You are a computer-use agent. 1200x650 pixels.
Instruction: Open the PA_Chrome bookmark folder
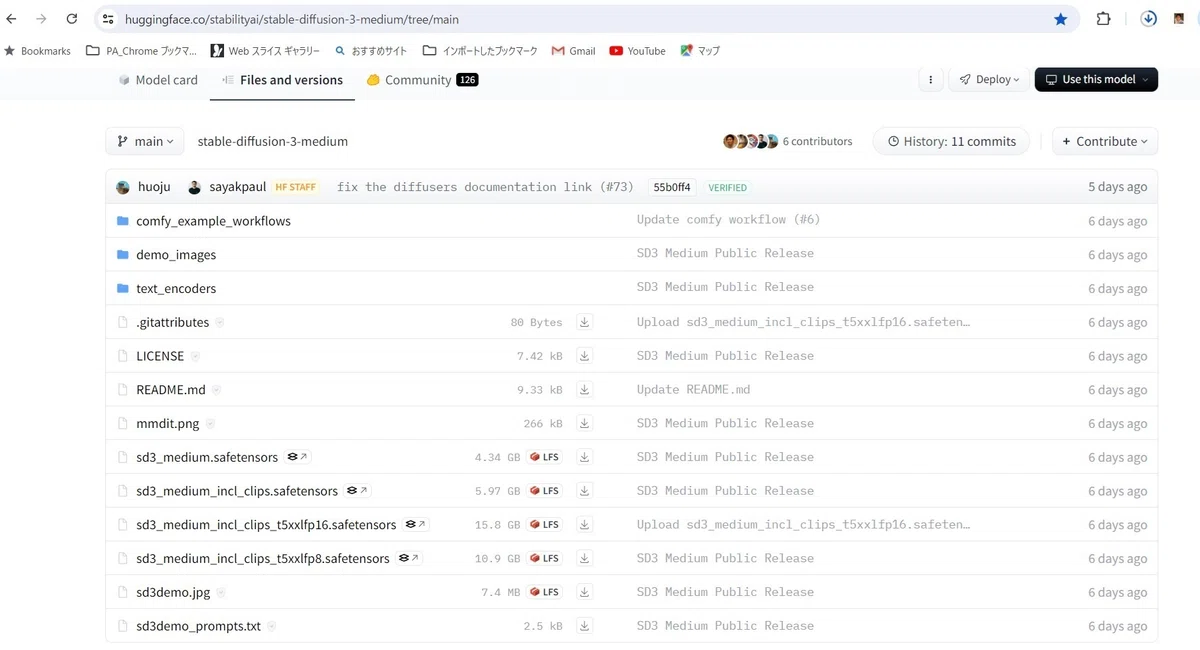click(142, 50)
